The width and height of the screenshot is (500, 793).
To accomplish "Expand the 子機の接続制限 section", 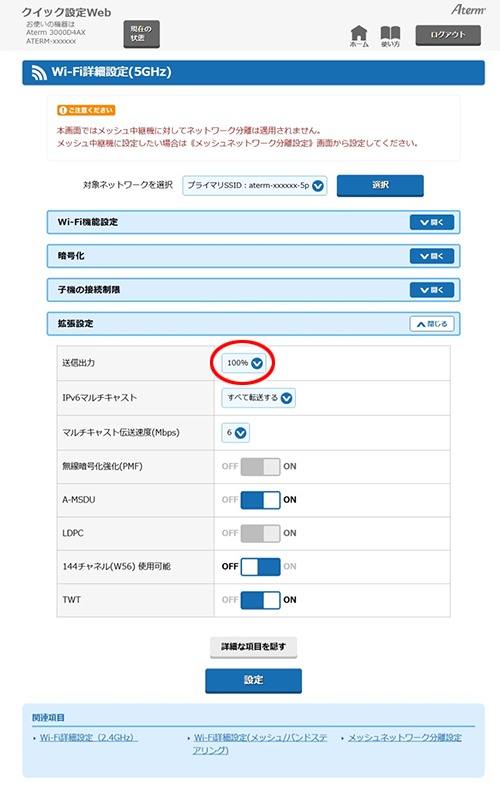I will click(x=432, y=290).
